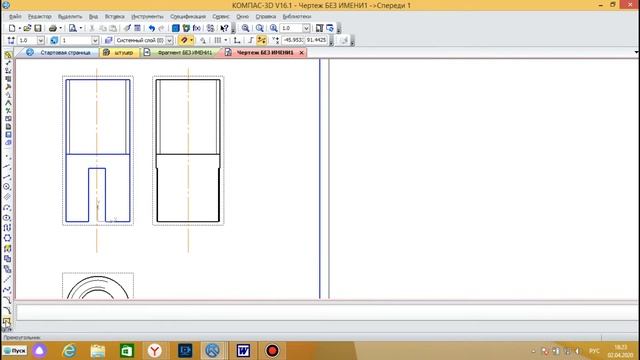This screenshot has height=360, width=640.
Task: Select the Geometry panel icon in the left toolbar
Action: point(8,54)
